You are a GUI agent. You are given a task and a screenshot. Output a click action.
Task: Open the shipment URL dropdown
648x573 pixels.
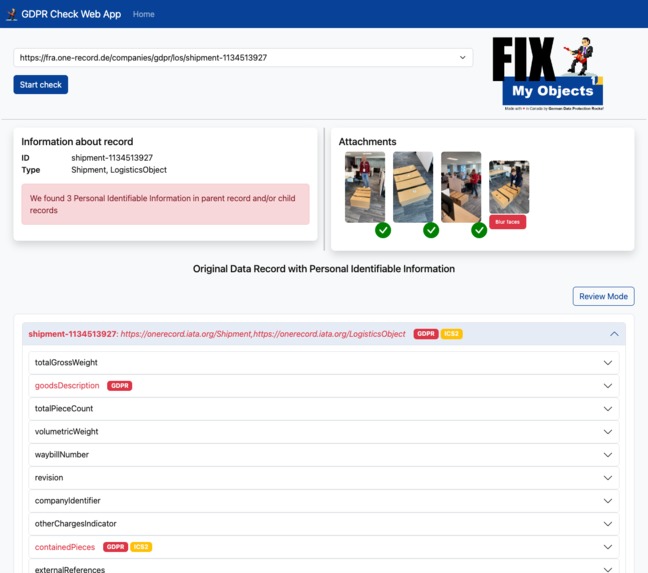point(243,57)
